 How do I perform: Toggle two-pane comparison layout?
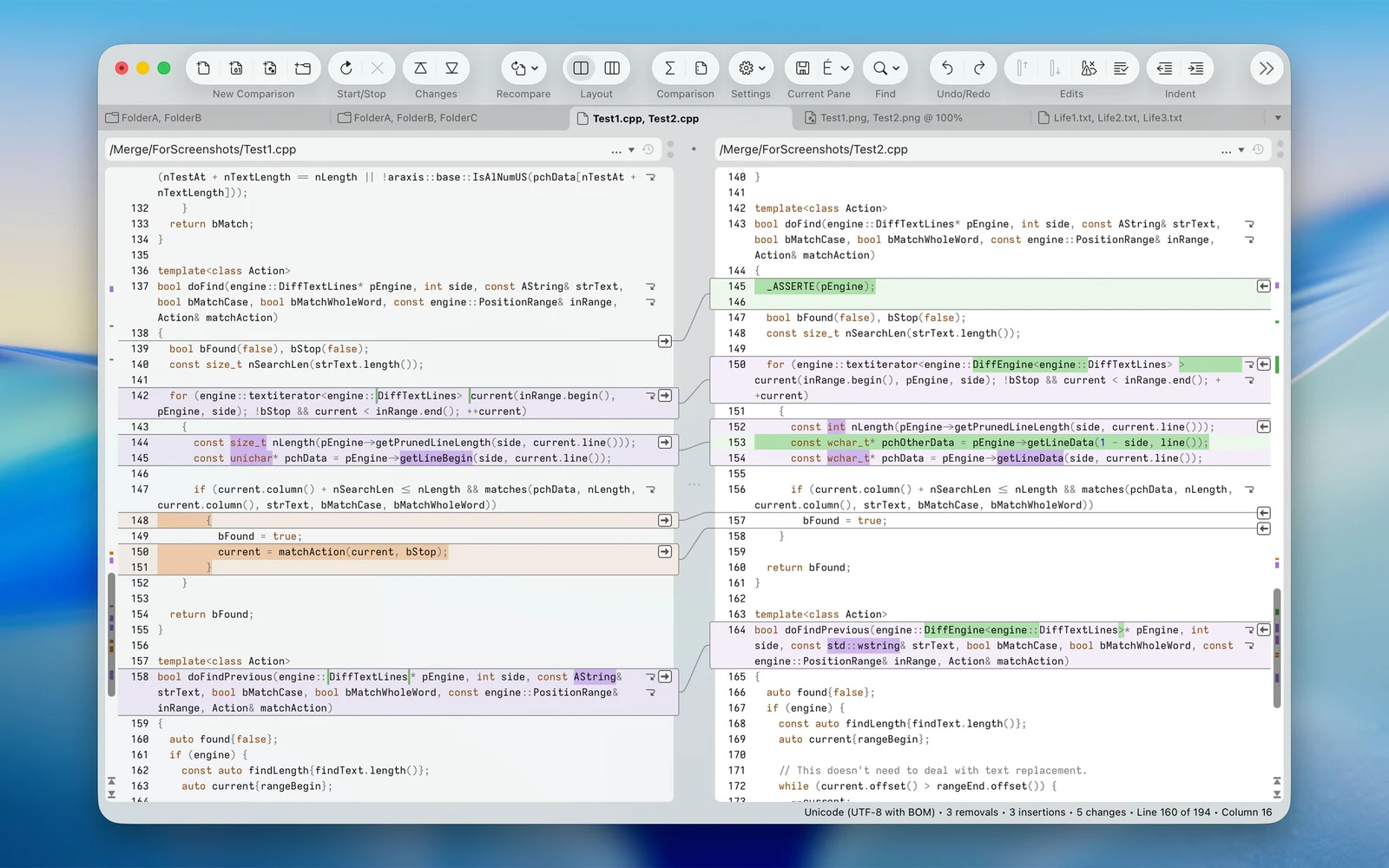coord(581,68)
